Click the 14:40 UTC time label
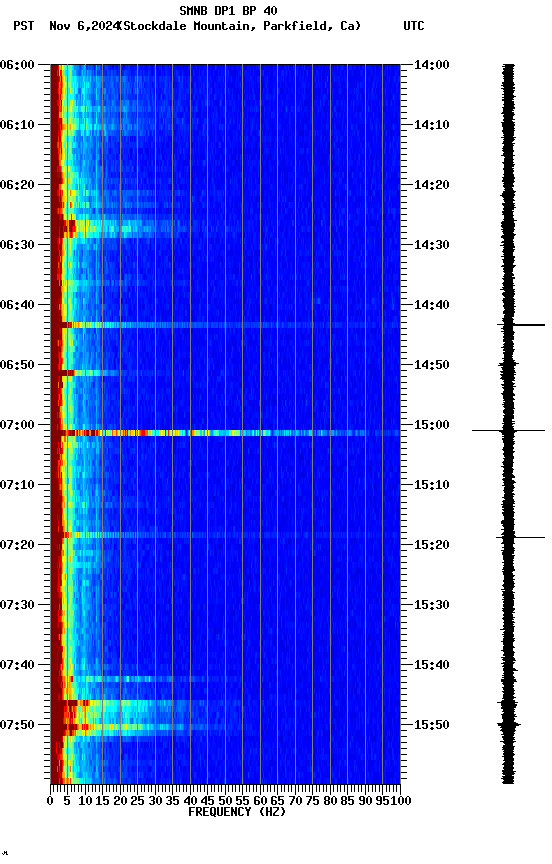 coord(432,305)
